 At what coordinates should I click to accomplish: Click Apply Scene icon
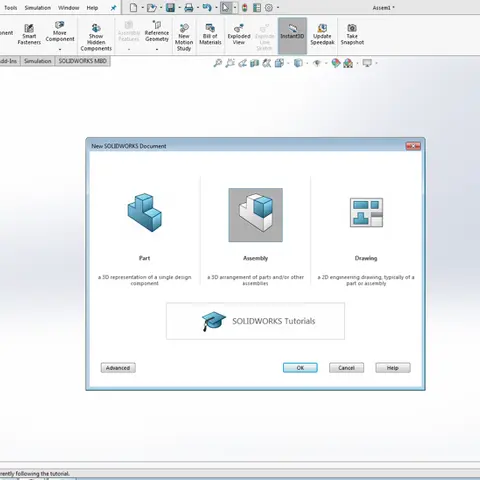[x=348, y=63]
